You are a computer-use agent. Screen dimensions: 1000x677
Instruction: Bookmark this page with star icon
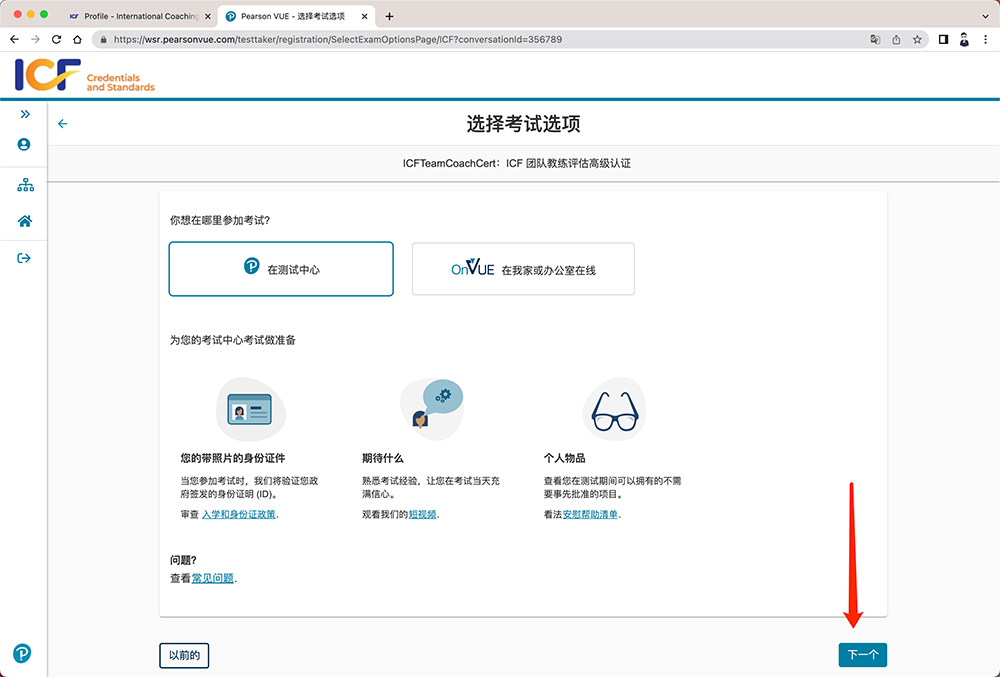point(917,40)
